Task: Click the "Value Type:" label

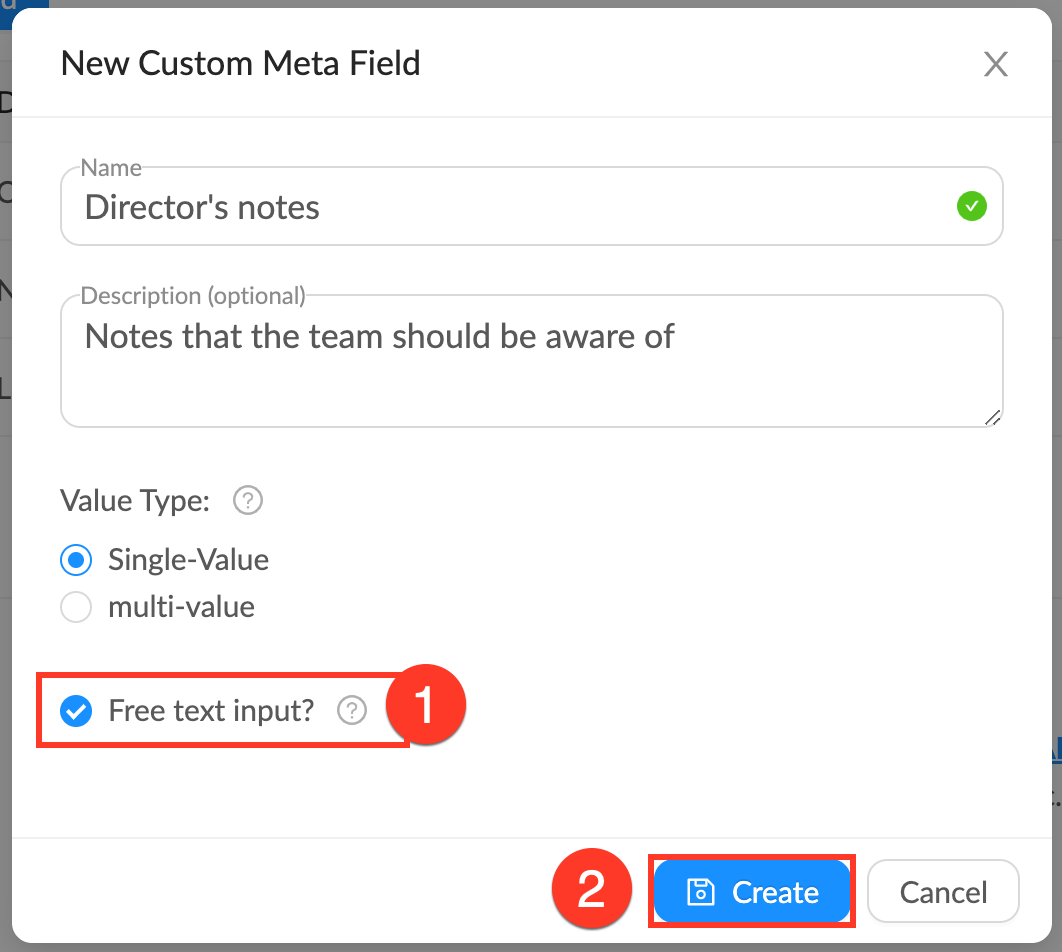Action: tap(135, 500)
